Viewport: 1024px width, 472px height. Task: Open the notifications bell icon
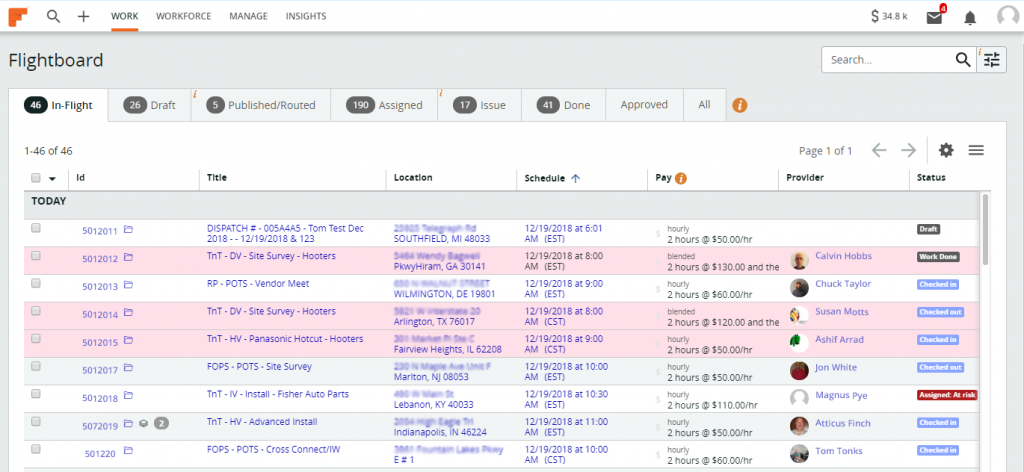[970, 17]
